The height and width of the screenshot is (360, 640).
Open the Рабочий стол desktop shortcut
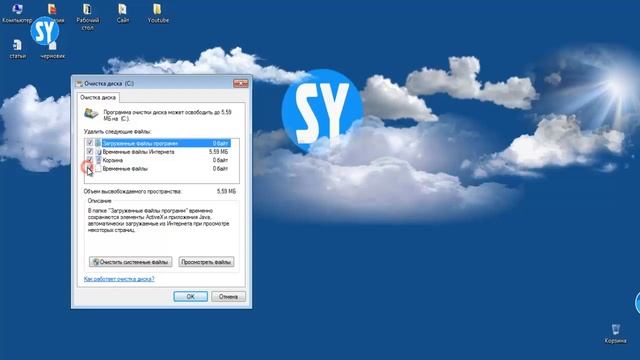pos(87,17)
